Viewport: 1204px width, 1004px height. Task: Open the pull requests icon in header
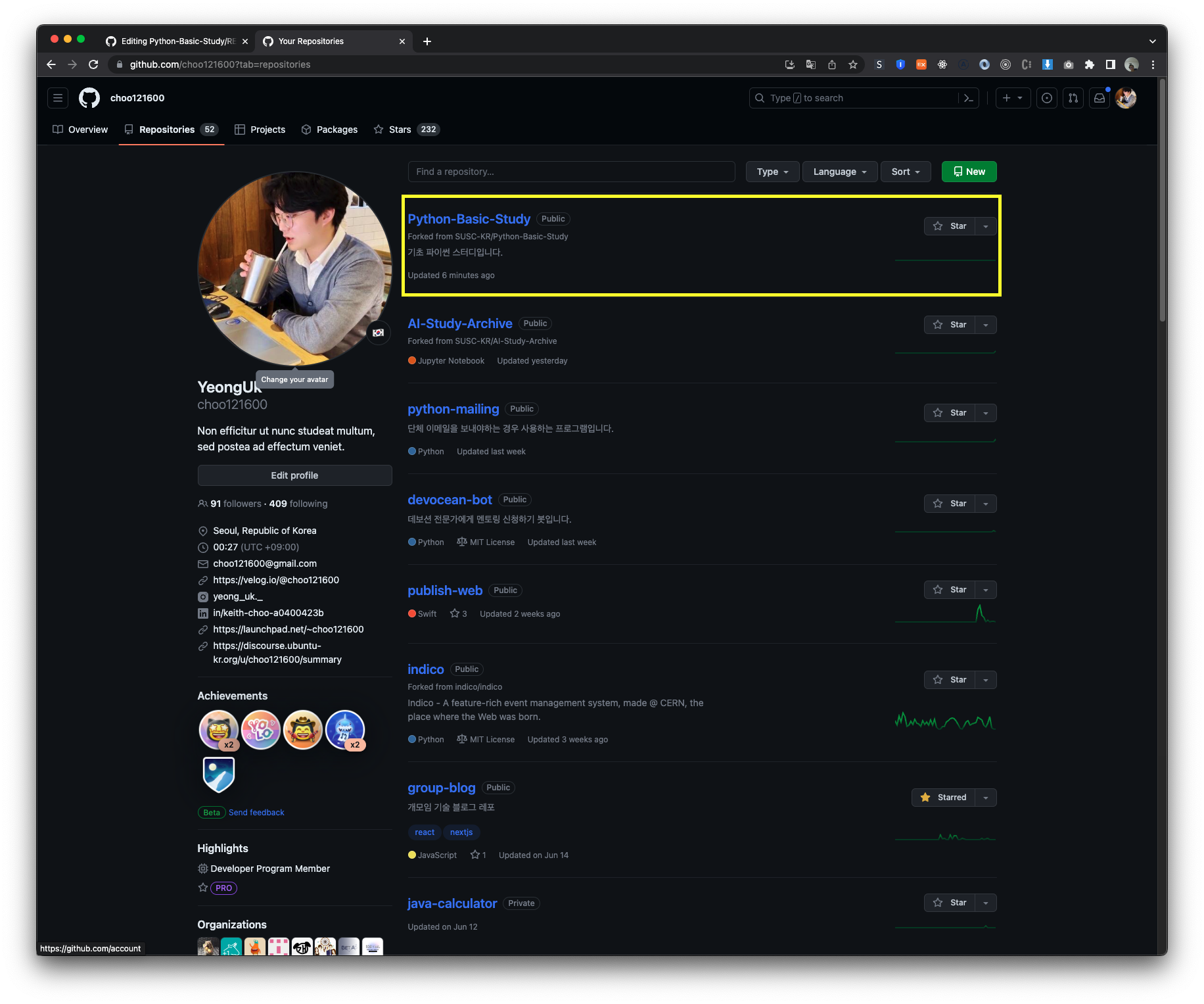coord(1073,97)
